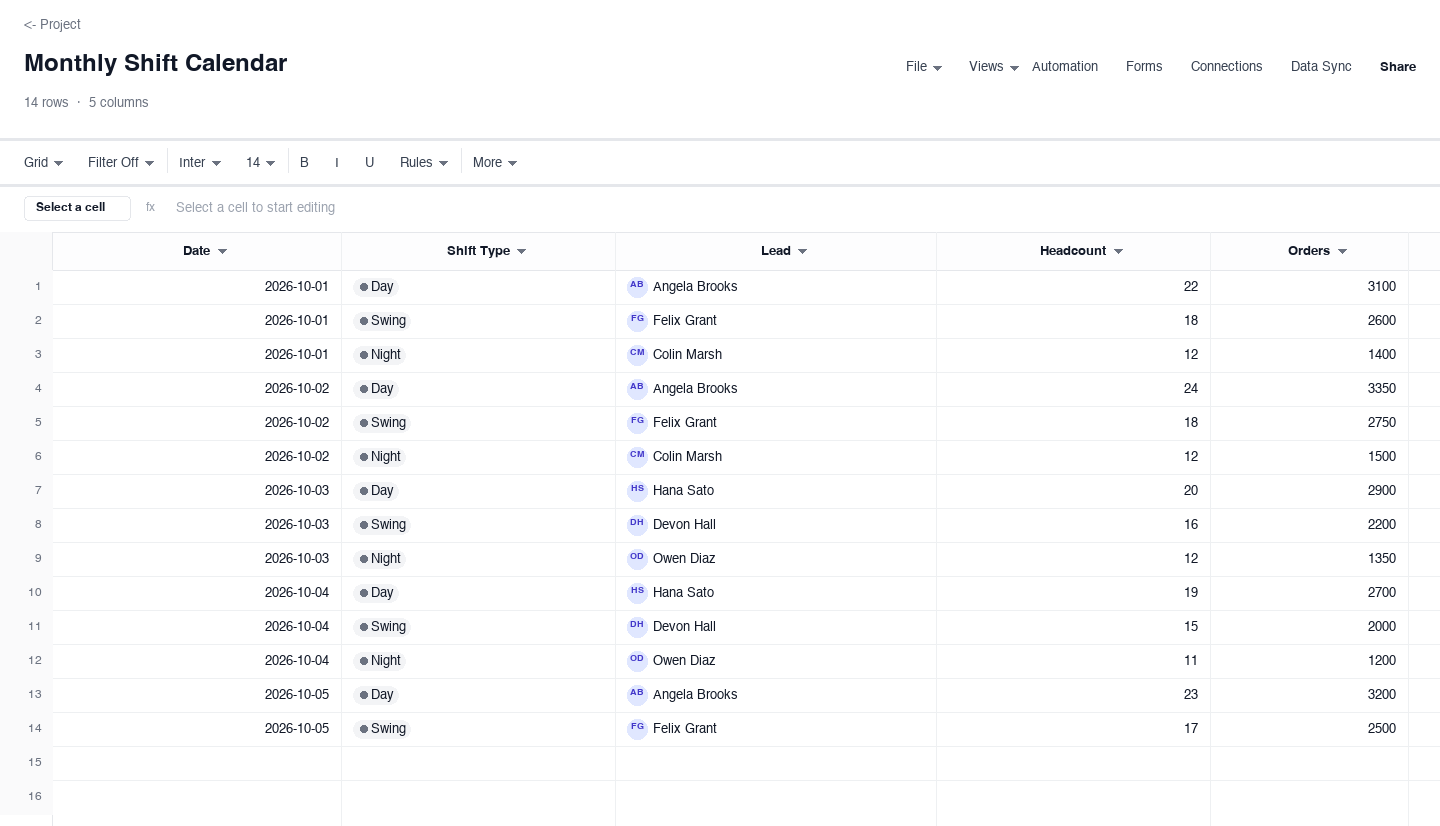This screenshot has width=1440, height=826.
Task: Select Orders cell with value 1350
Action: pos(1309,559)
